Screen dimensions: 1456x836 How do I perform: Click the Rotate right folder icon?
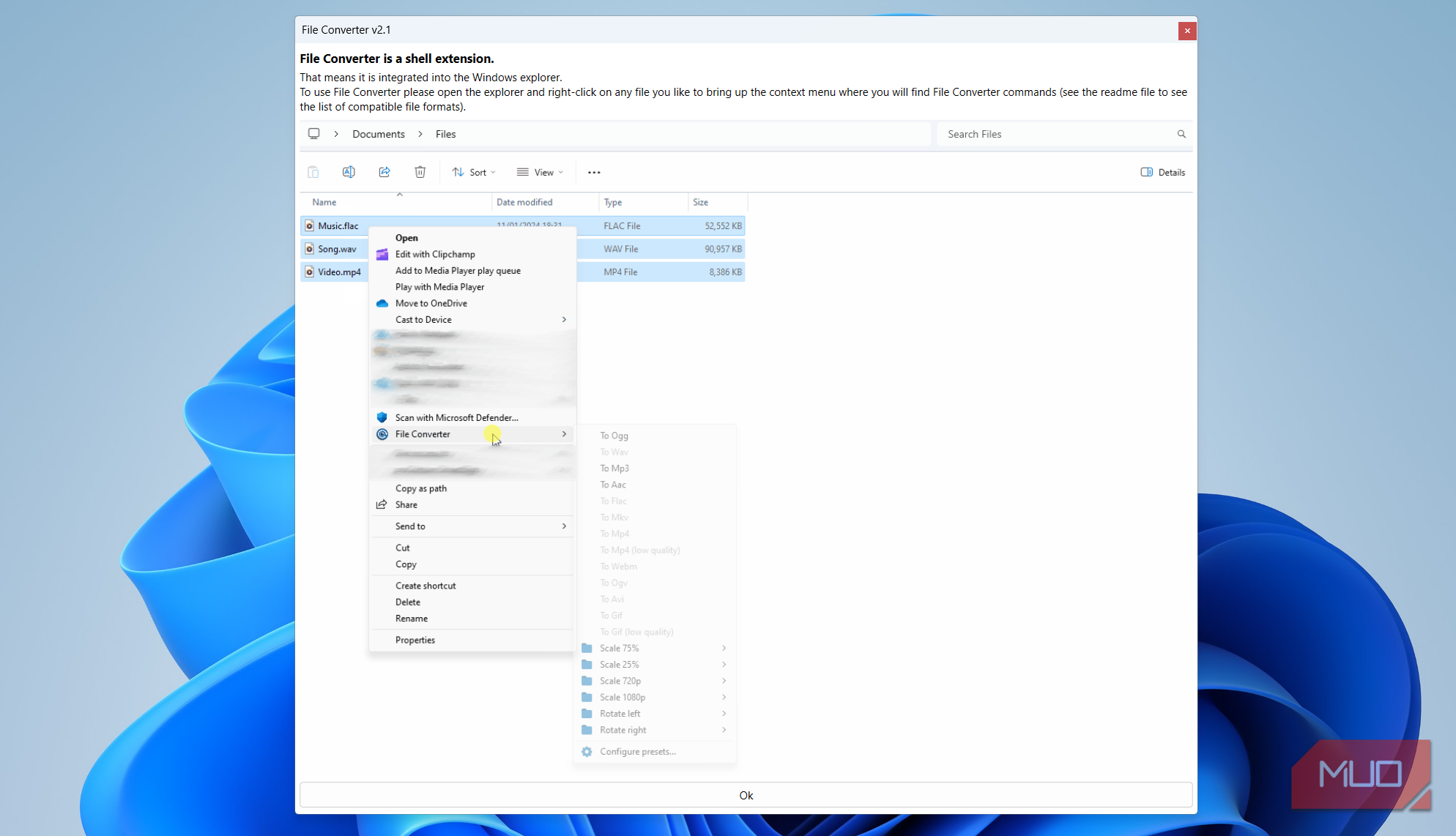point(587,730)
